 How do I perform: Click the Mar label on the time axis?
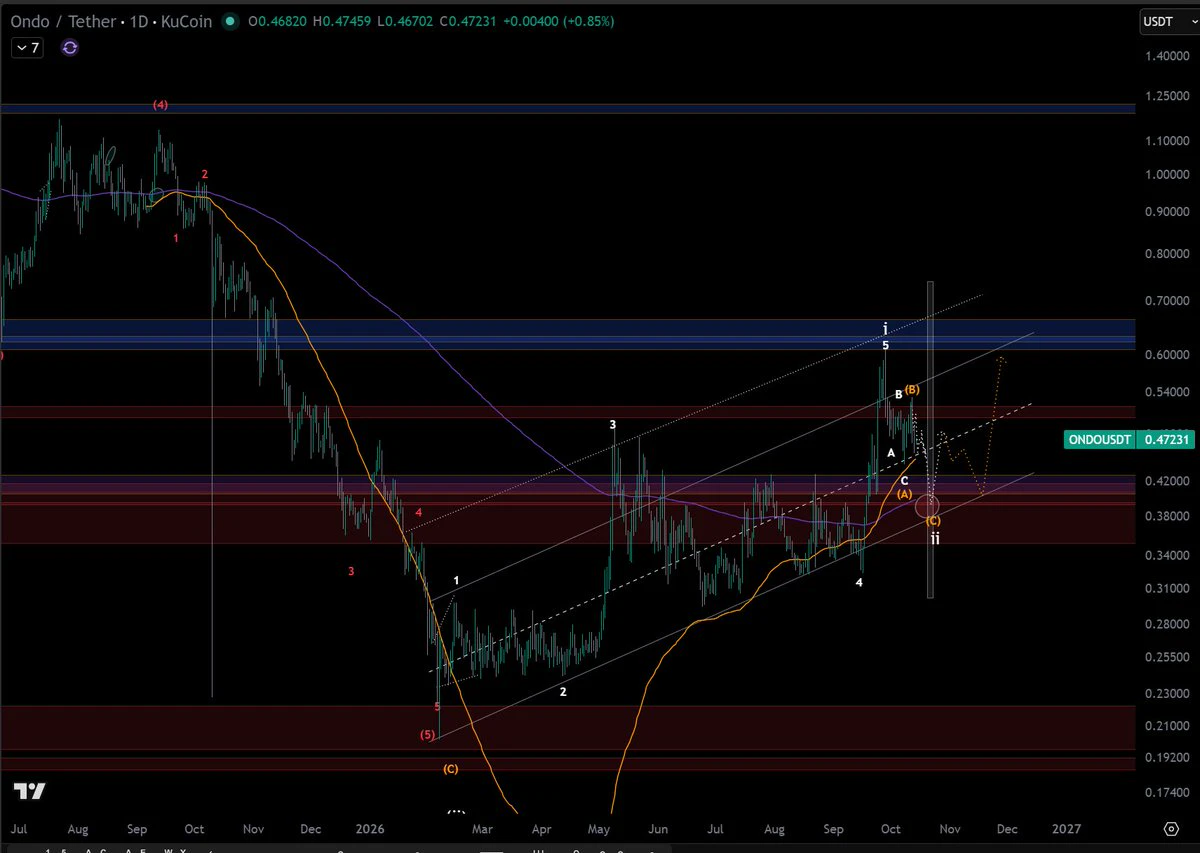point(482,829)
